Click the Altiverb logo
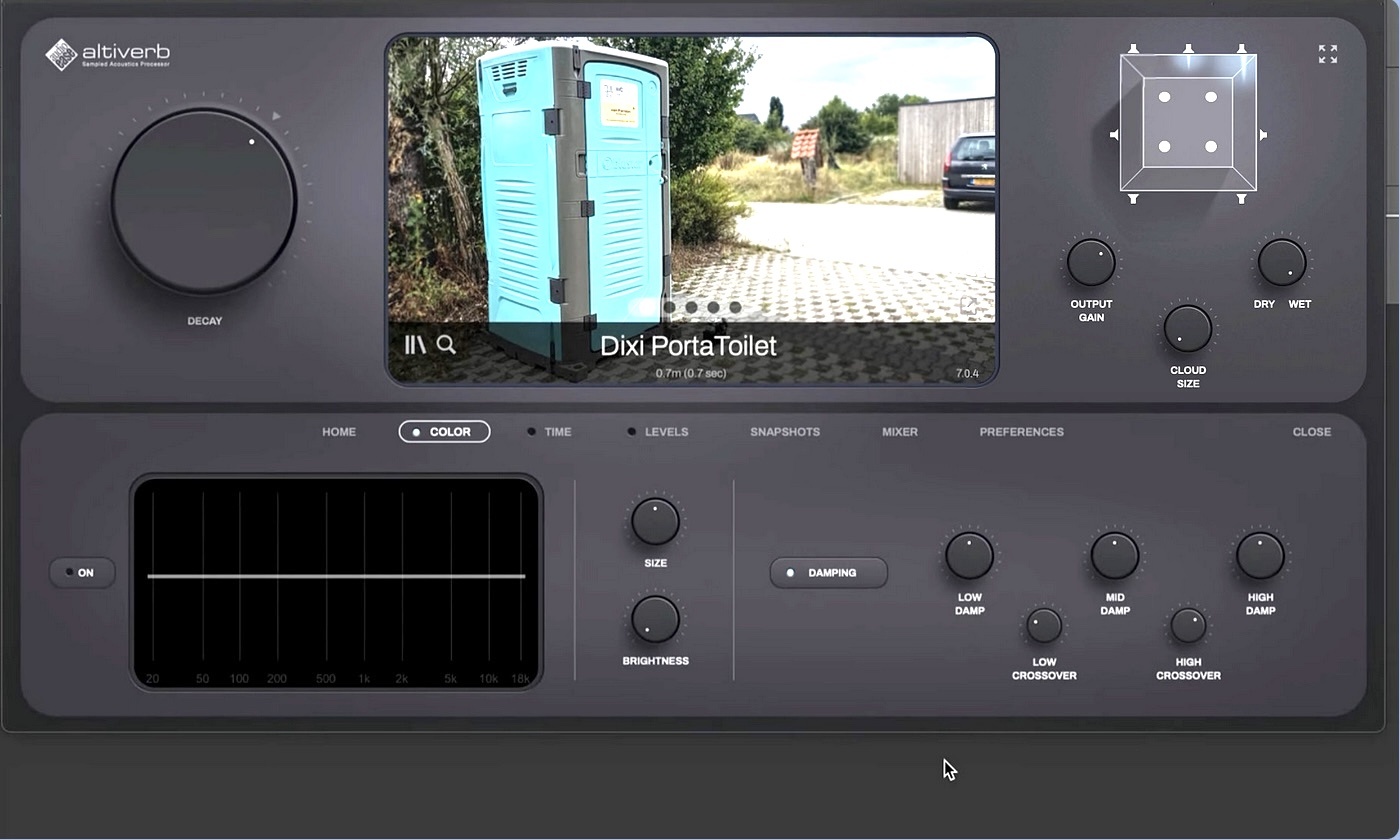This screenshot has width=1400, height=840. coord(108,54)
